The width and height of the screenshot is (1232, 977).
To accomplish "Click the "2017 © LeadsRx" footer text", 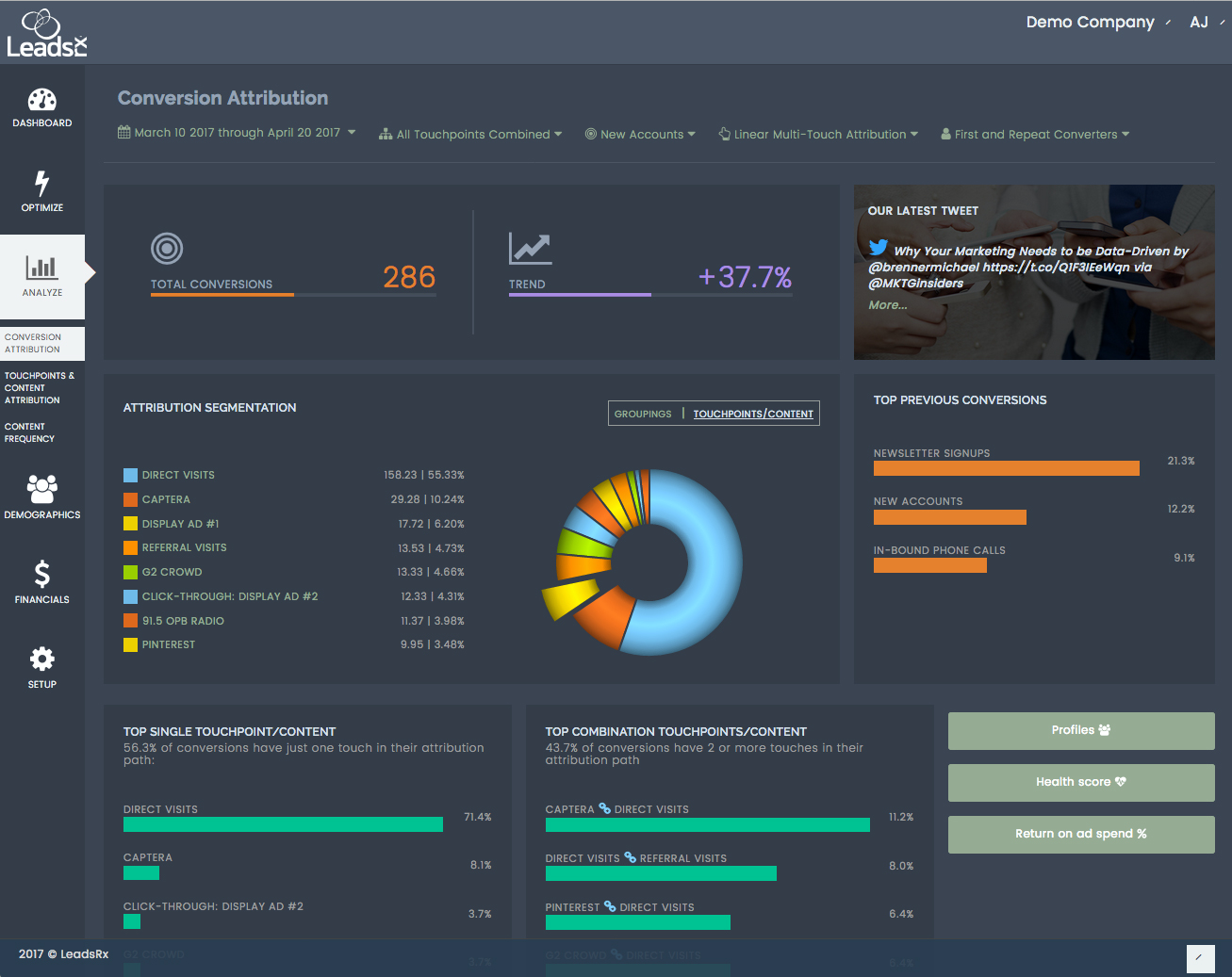I will click(64, 954).
